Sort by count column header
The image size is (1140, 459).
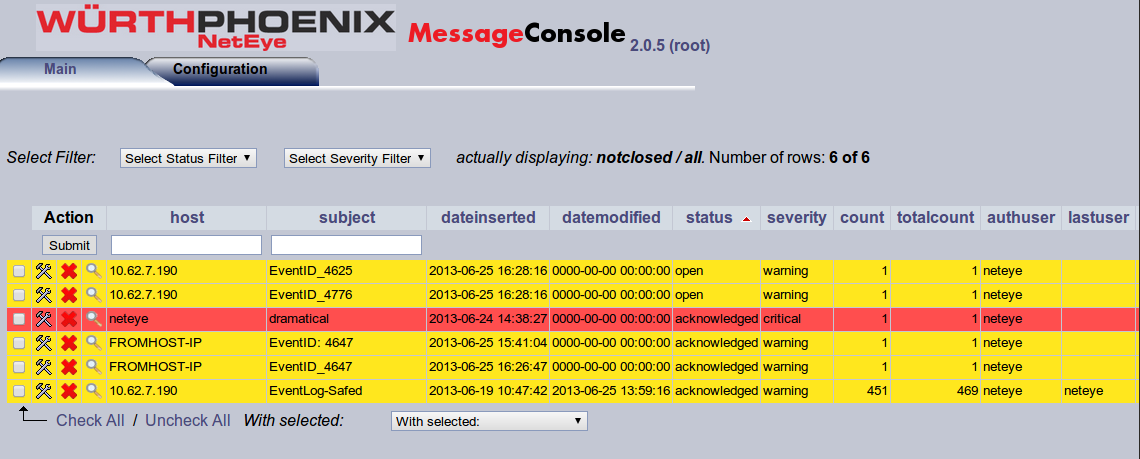(x=862, y=217)
